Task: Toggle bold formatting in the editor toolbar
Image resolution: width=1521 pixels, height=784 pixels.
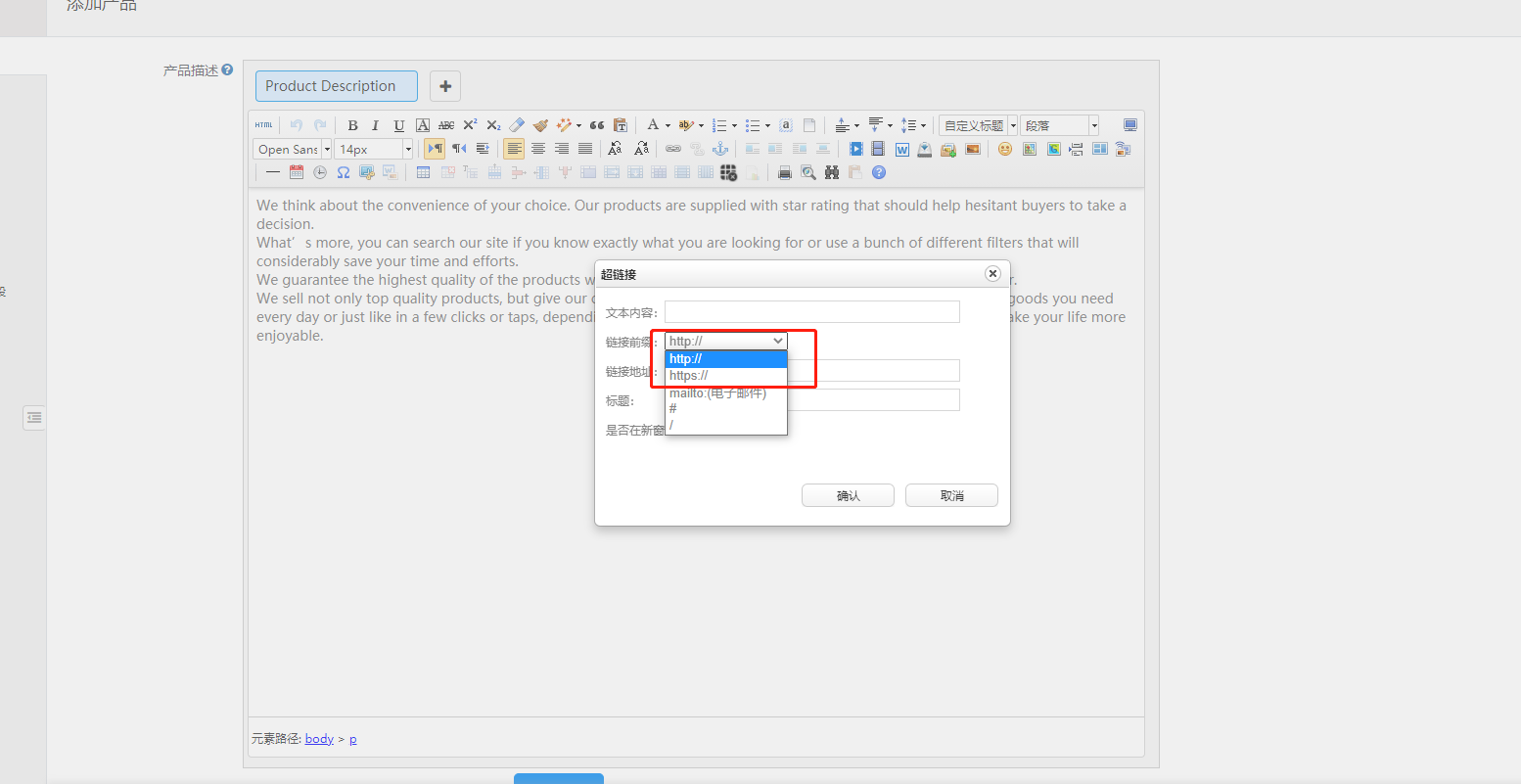Action: [x=352, y=125]
